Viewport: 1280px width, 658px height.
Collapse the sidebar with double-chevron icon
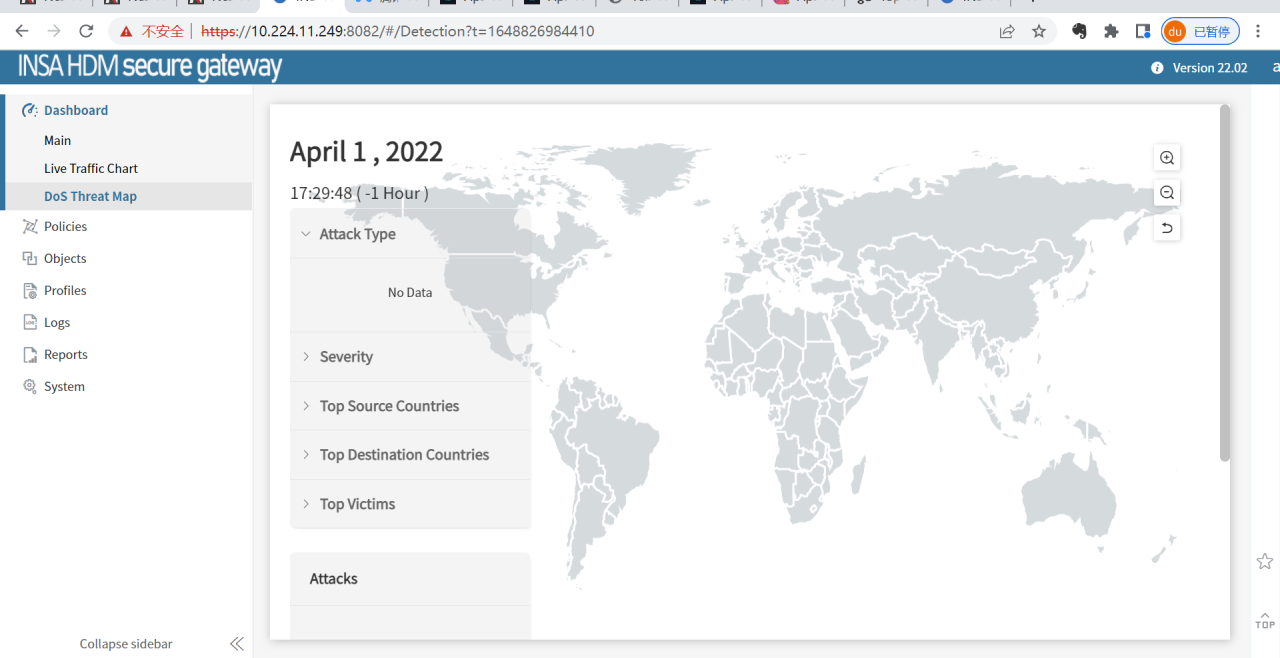237,644
